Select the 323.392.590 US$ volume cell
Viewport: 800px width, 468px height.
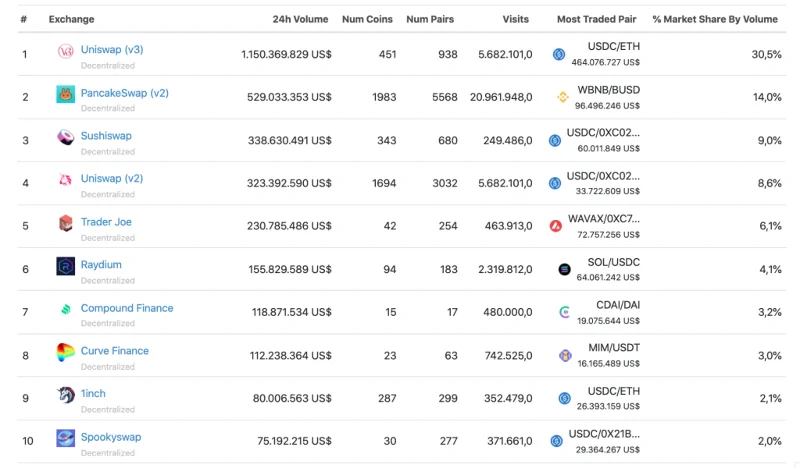click(289, 183)
